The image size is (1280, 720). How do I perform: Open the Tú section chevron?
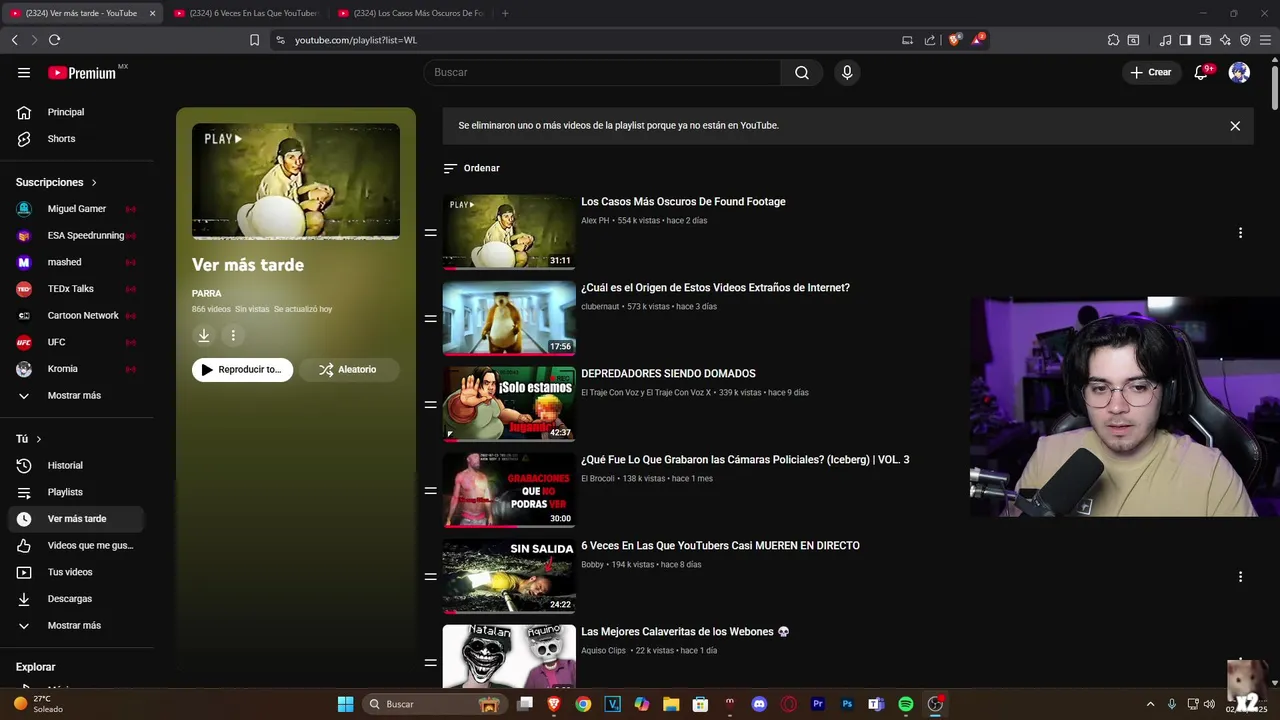[x=39, y=439]
